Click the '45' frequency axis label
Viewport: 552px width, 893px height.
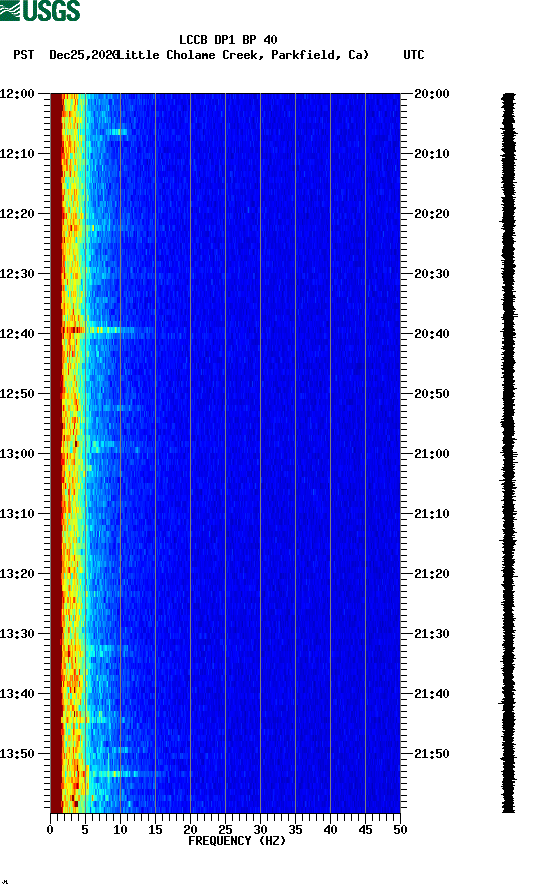coord(365,830)
